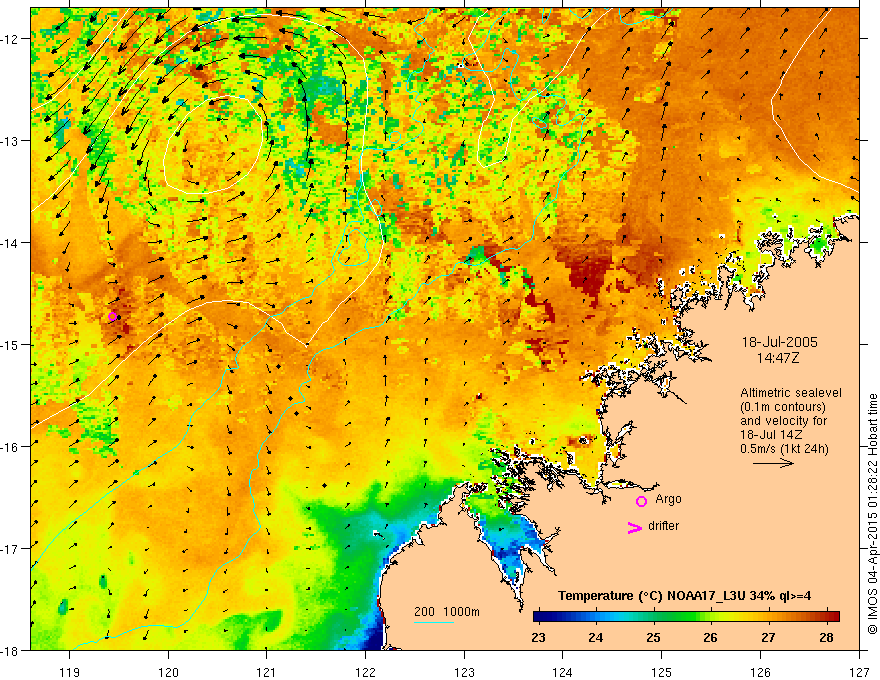Image resolution: width=880 pixels, height=680 pixels.
Task: Click longitude axis label 120
Action: click(168, 672)
